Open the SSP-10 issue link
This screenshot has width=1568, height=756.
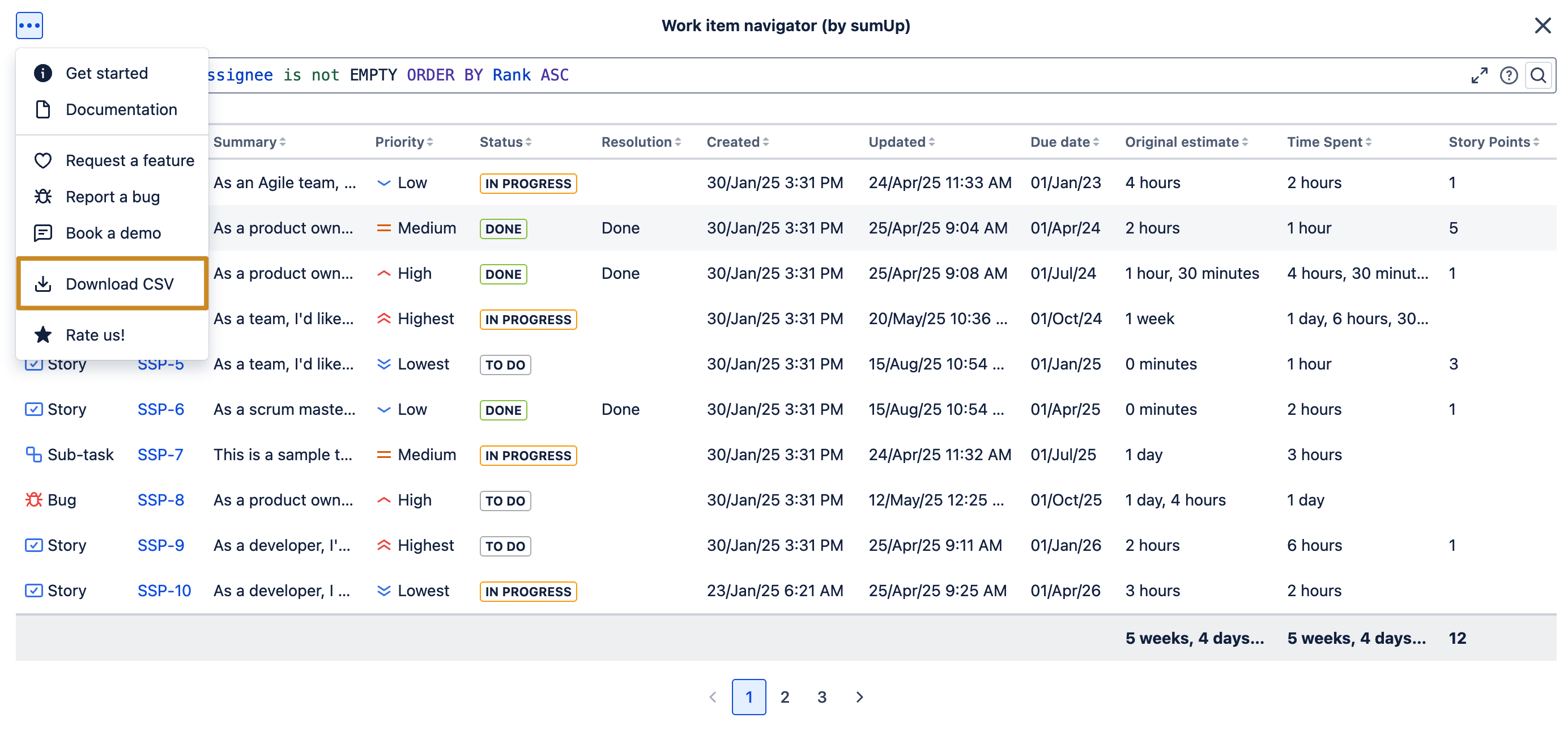[164, 591]
